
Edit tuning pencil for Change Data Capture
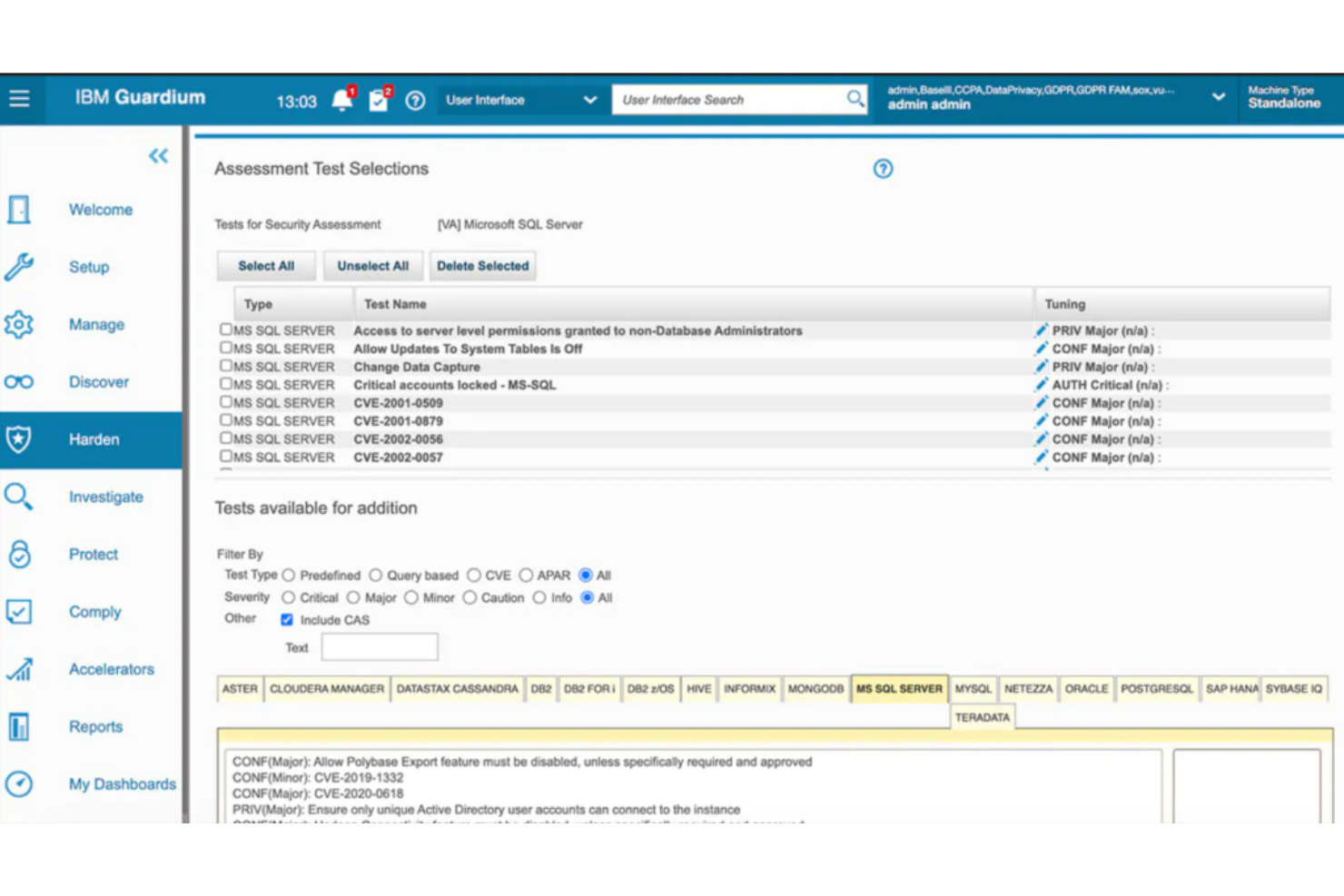(1042, 367)
